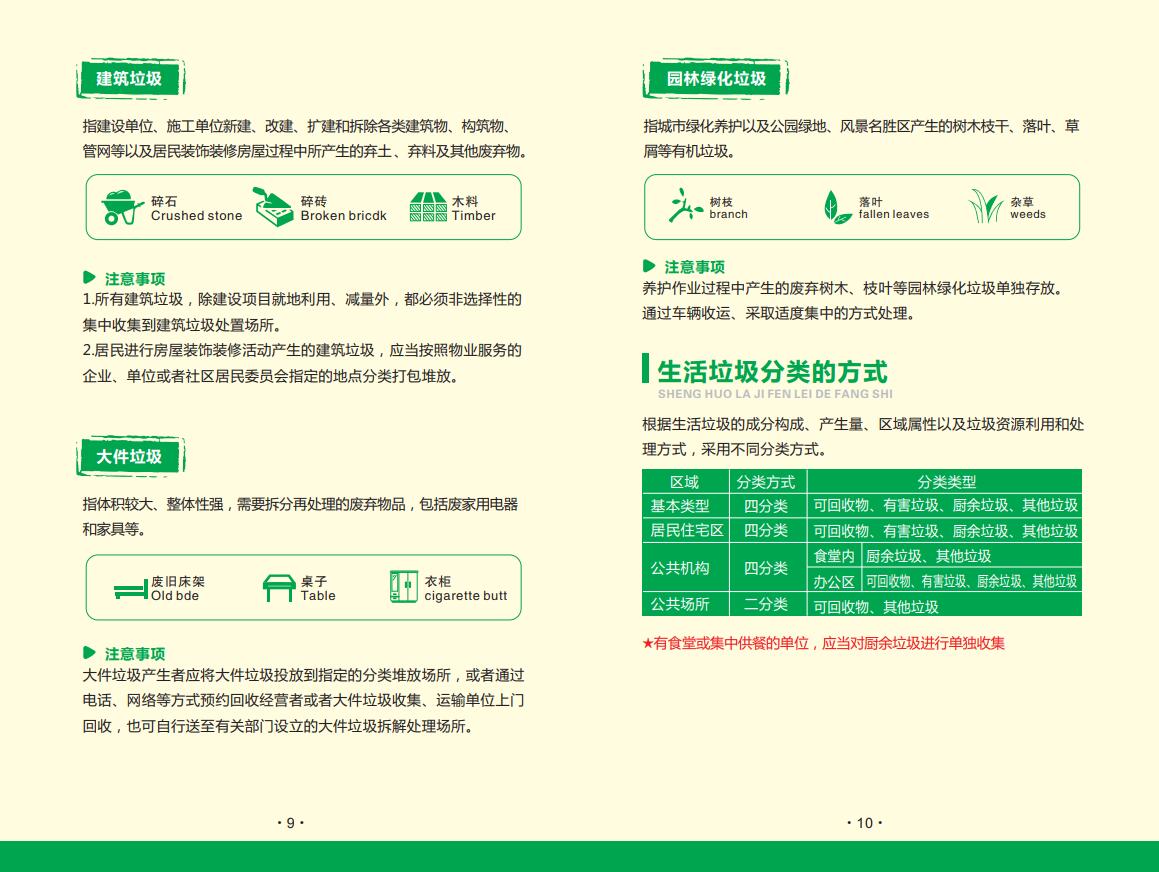
Task: Click the 建筑垃圾 section header badge
Action: 130,78
